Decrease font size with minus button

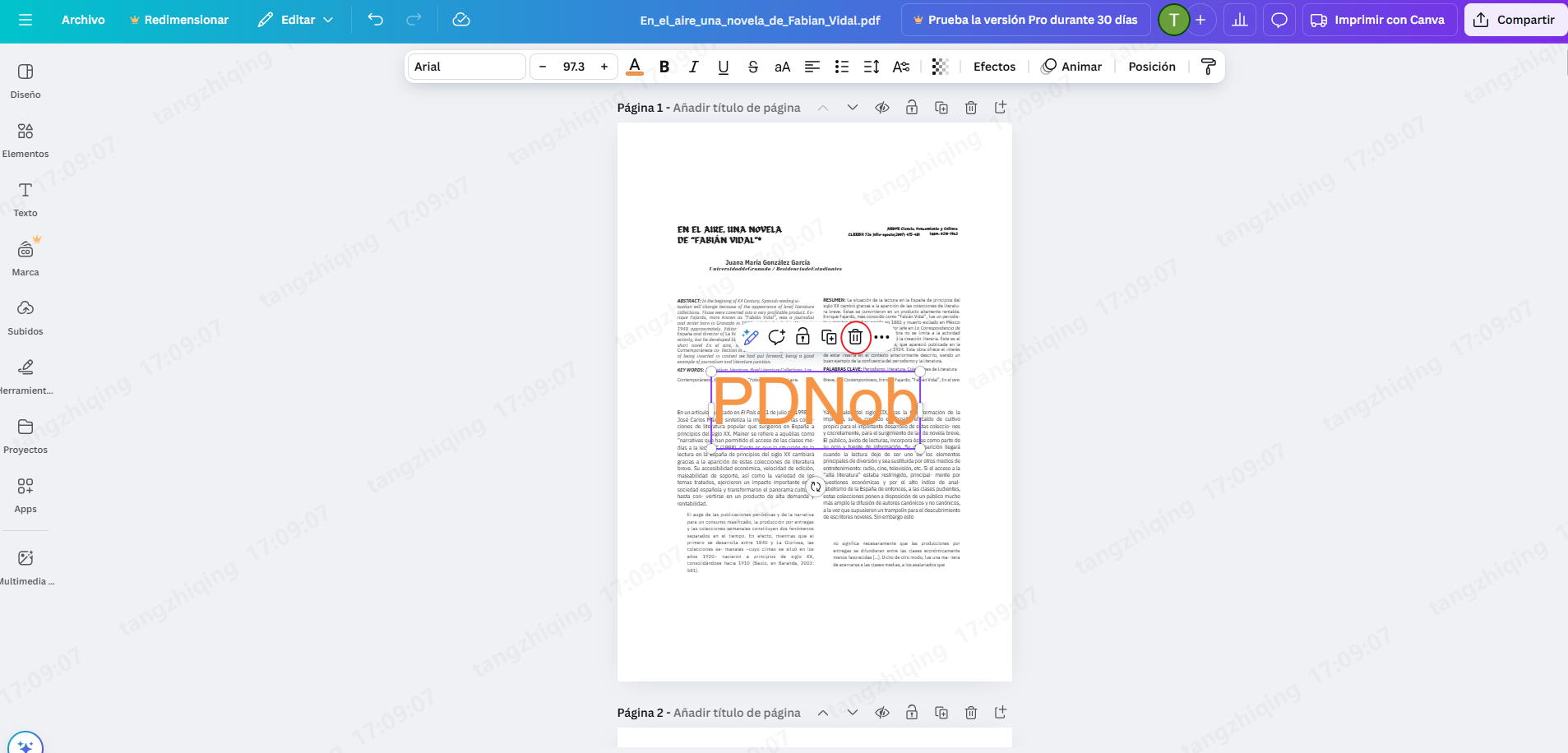(543, 67)
